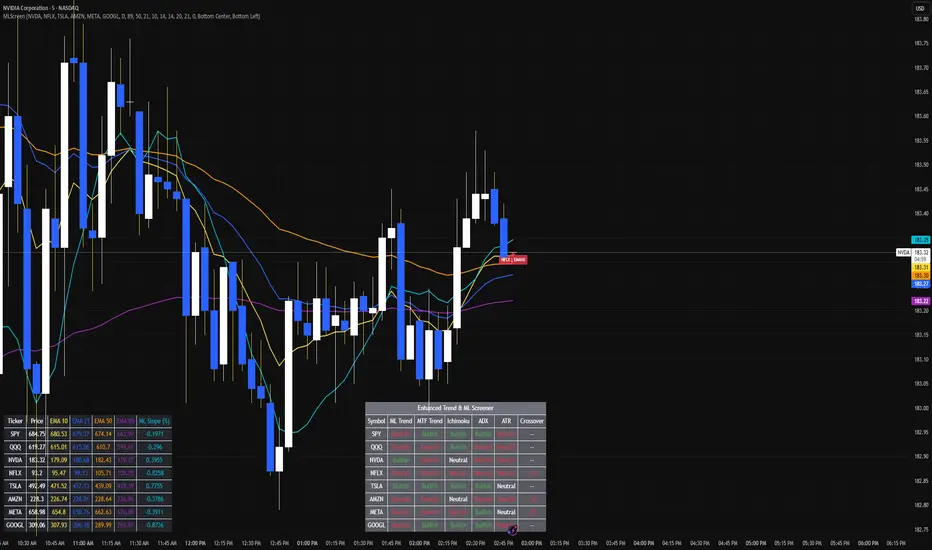Open the USD currency selector
Screen dimensions: 932x550
[920, 8]
